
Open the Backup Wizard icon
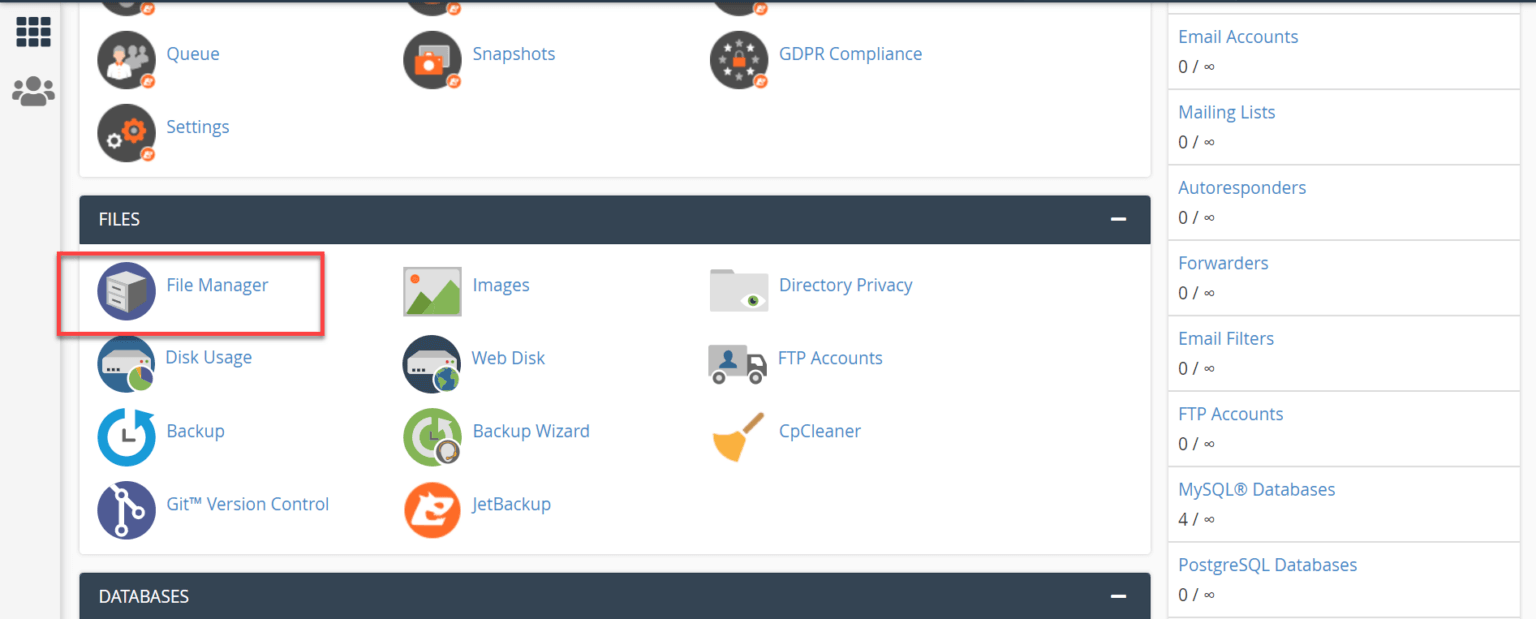pyautogui.click(x=432, y=437)
